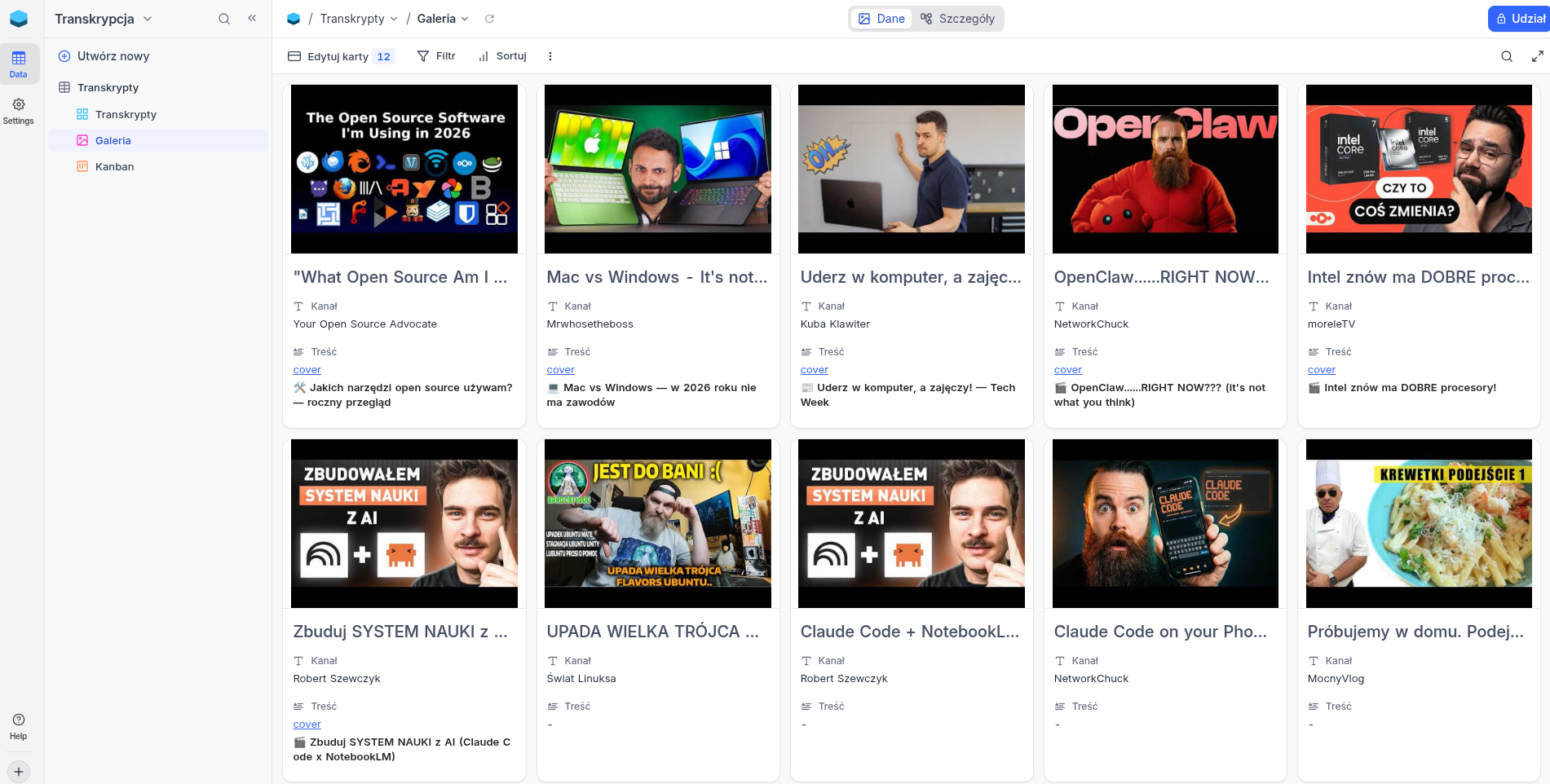
Task: Click title "Claude Code + NotebookL..."
Action: coord(910,632)
